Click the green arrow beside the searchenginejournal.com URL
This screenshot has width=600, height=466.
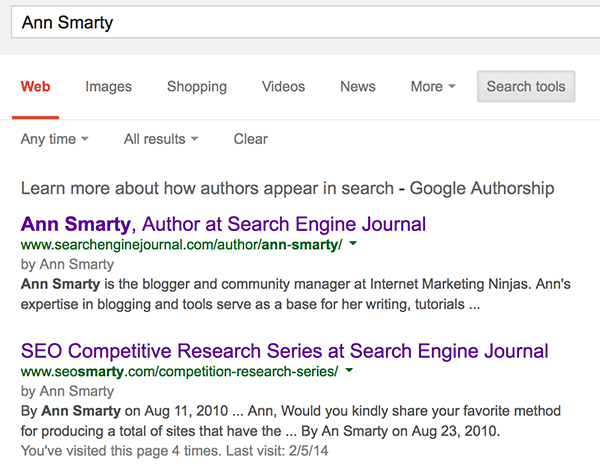click(353, 245)
